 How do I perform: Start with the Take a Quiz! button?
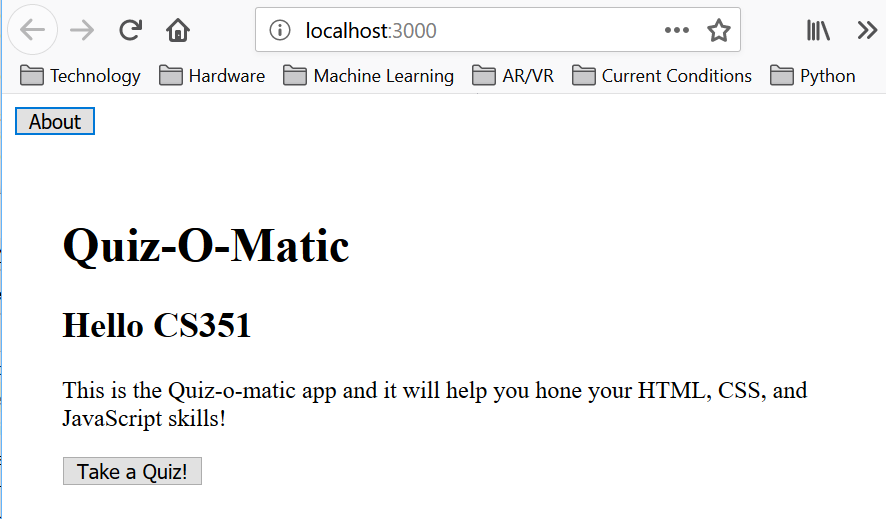click(132, 472)
